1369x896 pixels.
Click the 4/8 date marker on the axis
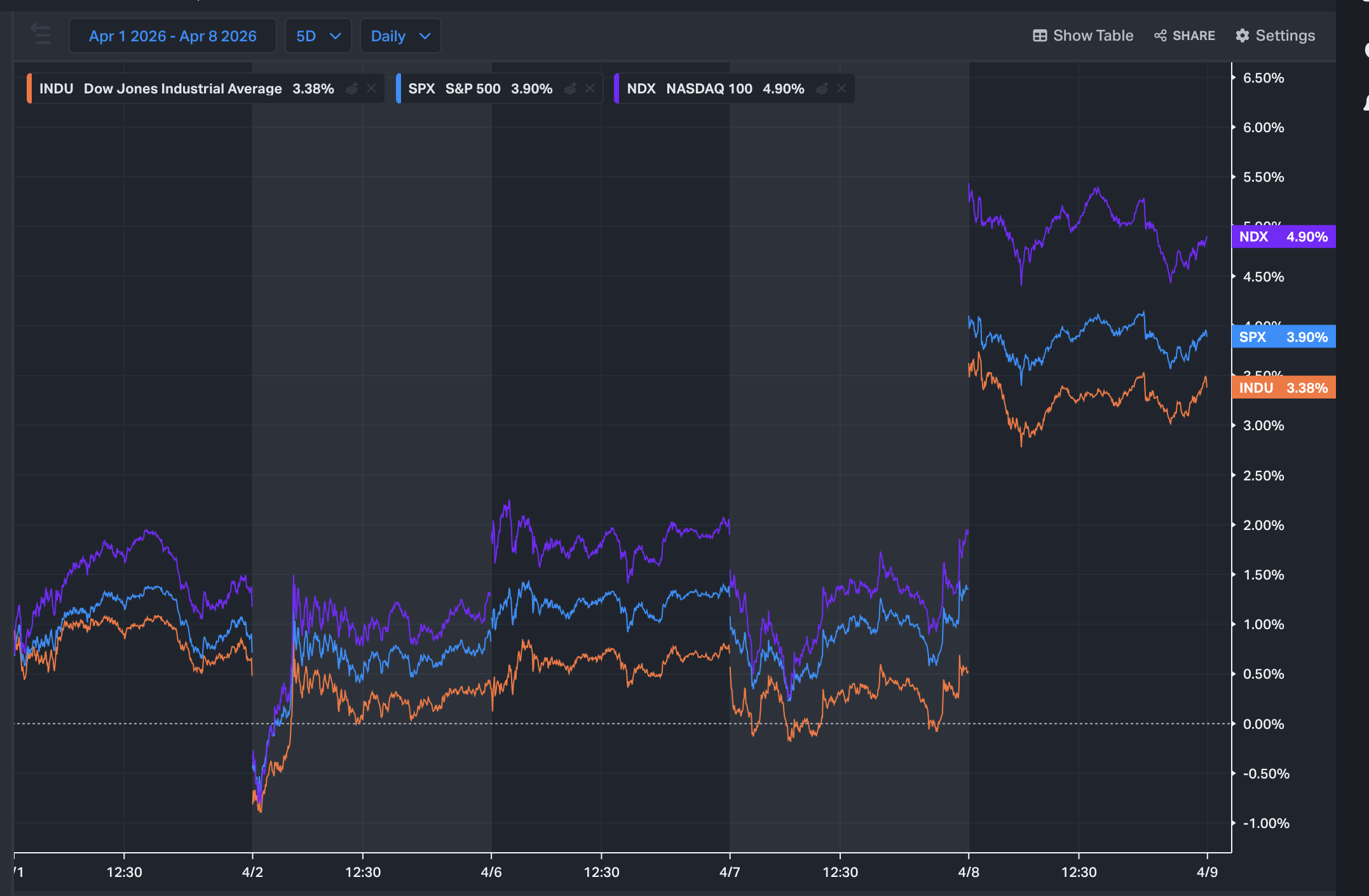(x=969, y=872)
